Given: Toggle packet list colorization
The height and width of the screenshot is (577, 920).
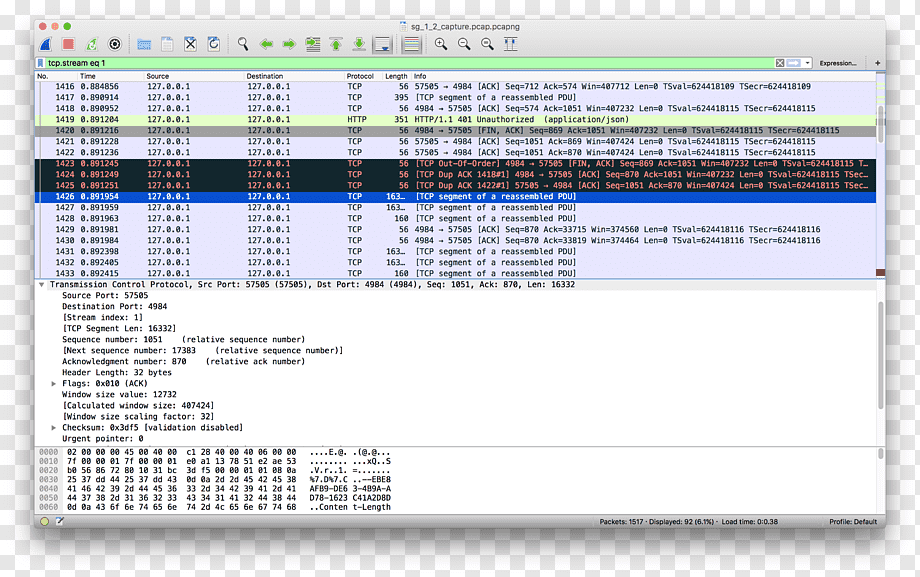Looking at the screenshot, I should (412, 44).
